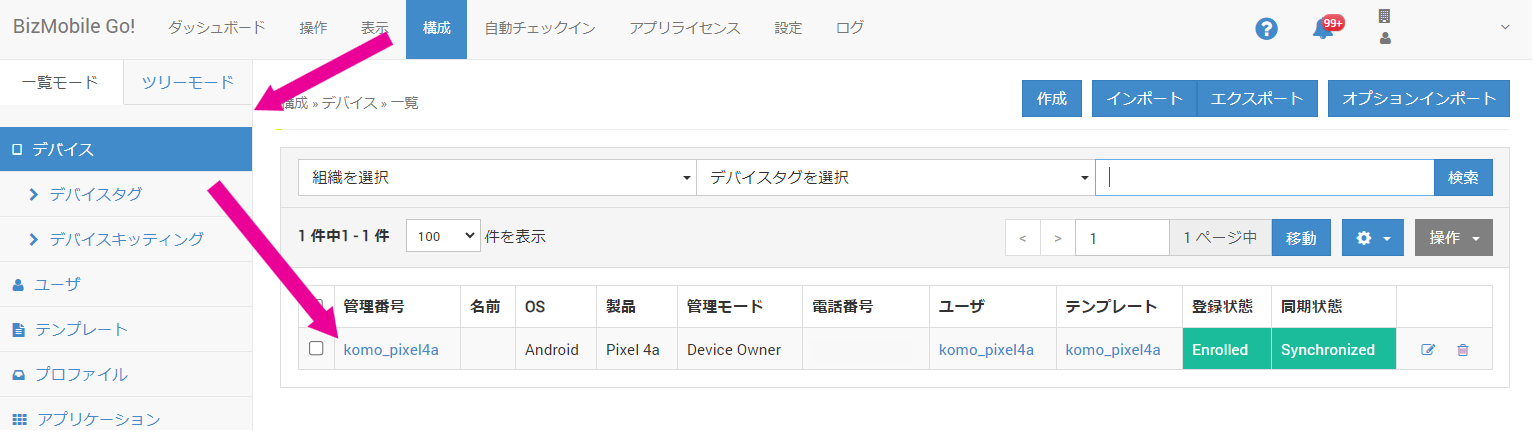This screenshot has width=1533, height=432.
Task: Open Templates in the sidebar
Action: click(x=81, y=329)
